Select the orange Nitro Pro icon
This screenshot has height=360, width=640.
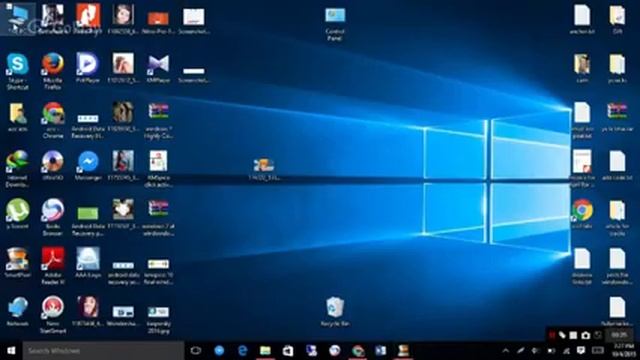[x=158, y=21]
